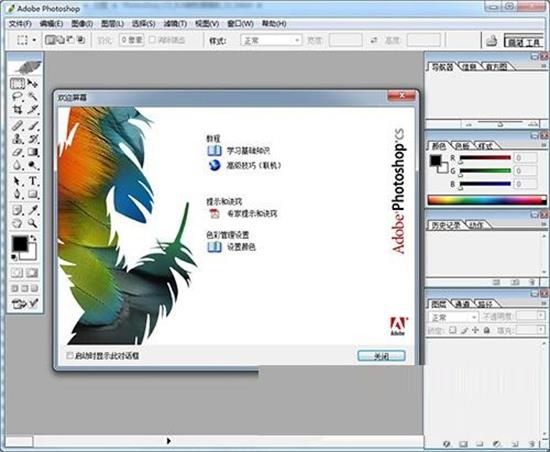Viewport: 550px width, 452px height.
Task: Open the History panel flyout menu arrow
Action: pos(544,224)
